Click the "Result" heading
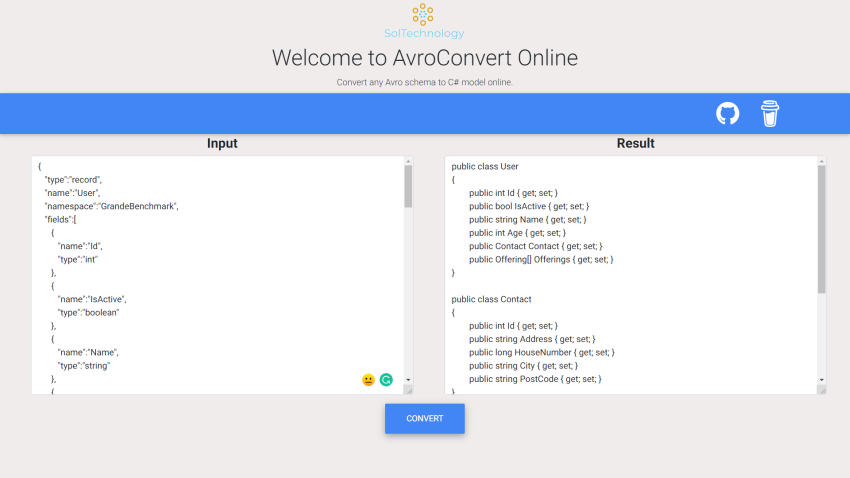The width and height of the screenshot is (850, 478). point(635,143)
